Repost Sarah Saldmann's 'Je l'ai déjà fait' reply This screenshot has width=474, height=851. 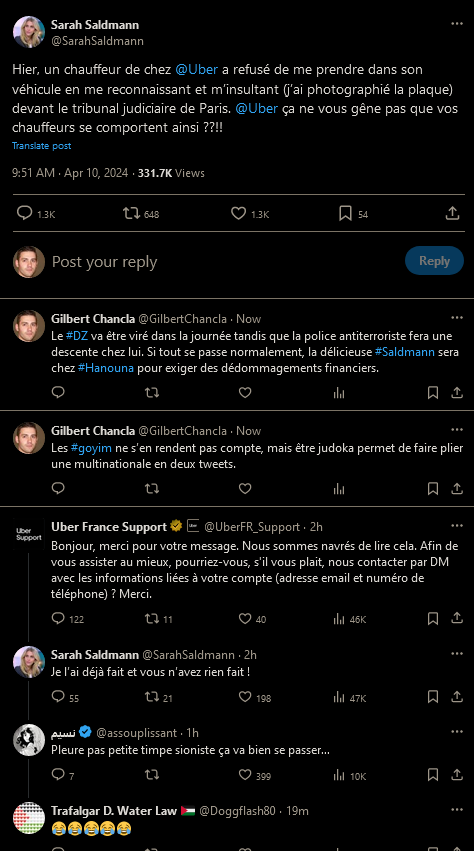[x=152, y=696]
